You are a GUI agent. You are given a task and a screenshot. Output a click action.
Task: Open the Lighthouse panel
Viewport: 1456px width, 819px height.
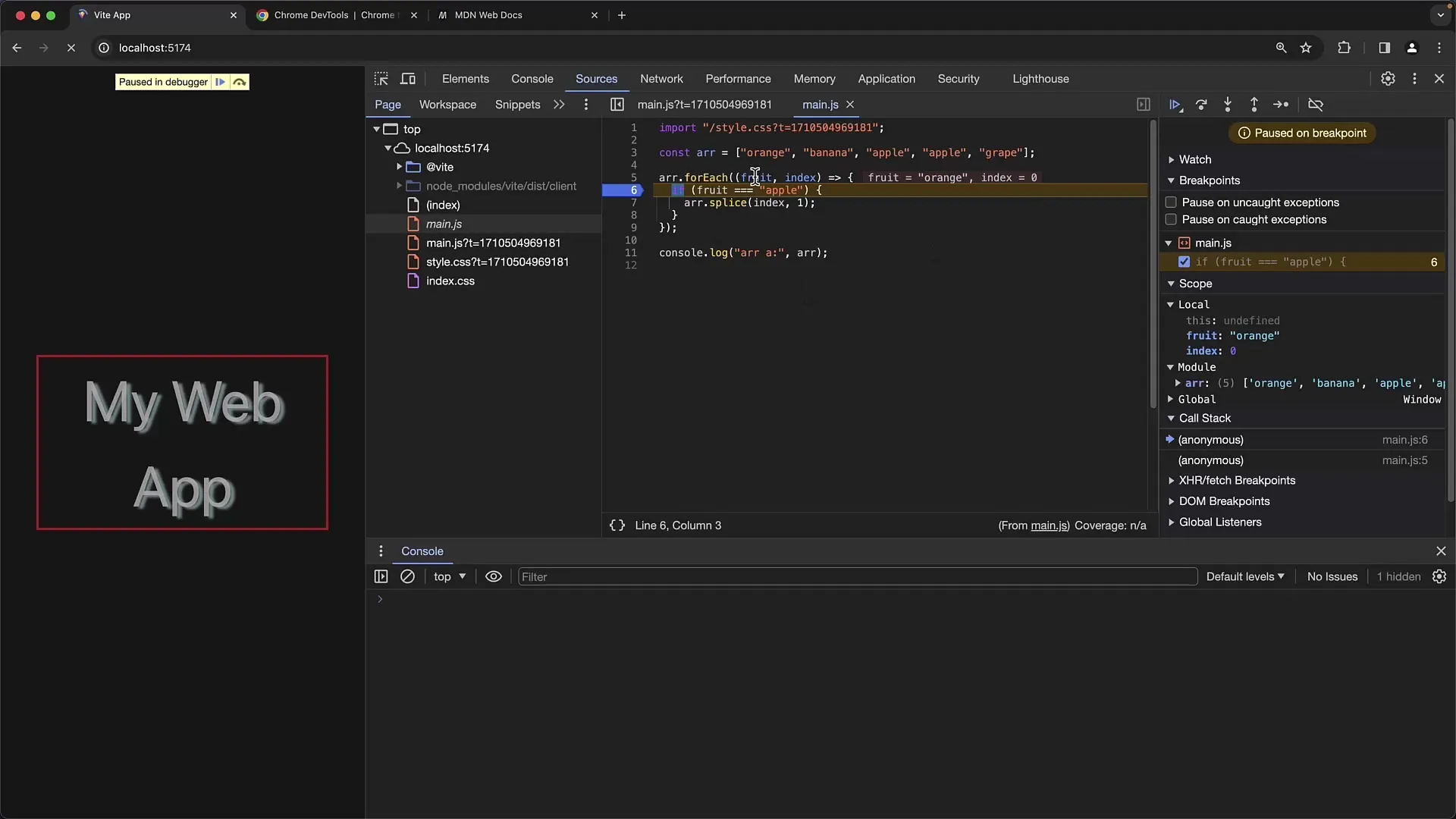[1040, 79]
